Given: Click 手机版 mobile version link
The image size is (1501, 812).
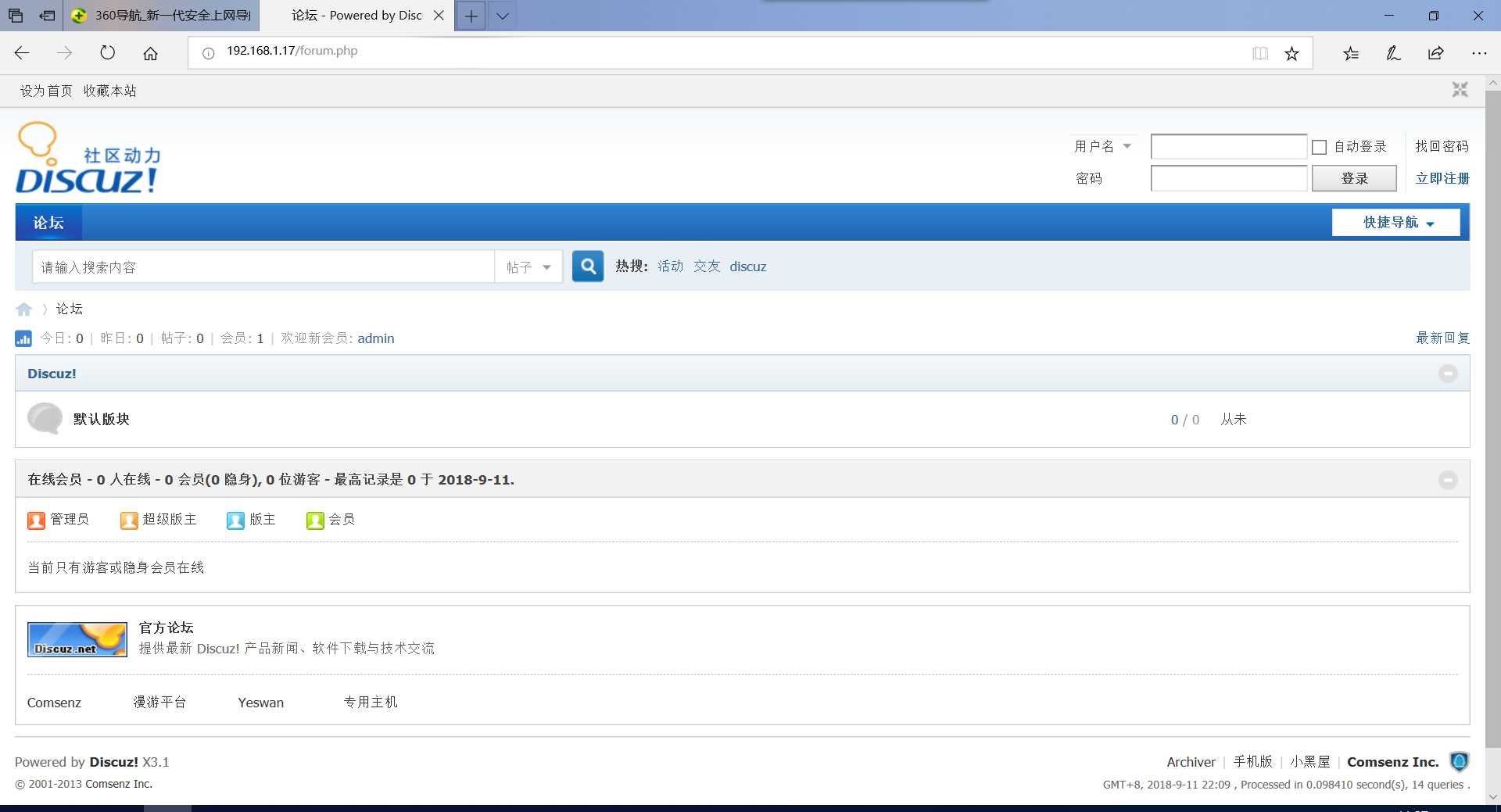Looking at the screenshot, I should pos(1253,762).
